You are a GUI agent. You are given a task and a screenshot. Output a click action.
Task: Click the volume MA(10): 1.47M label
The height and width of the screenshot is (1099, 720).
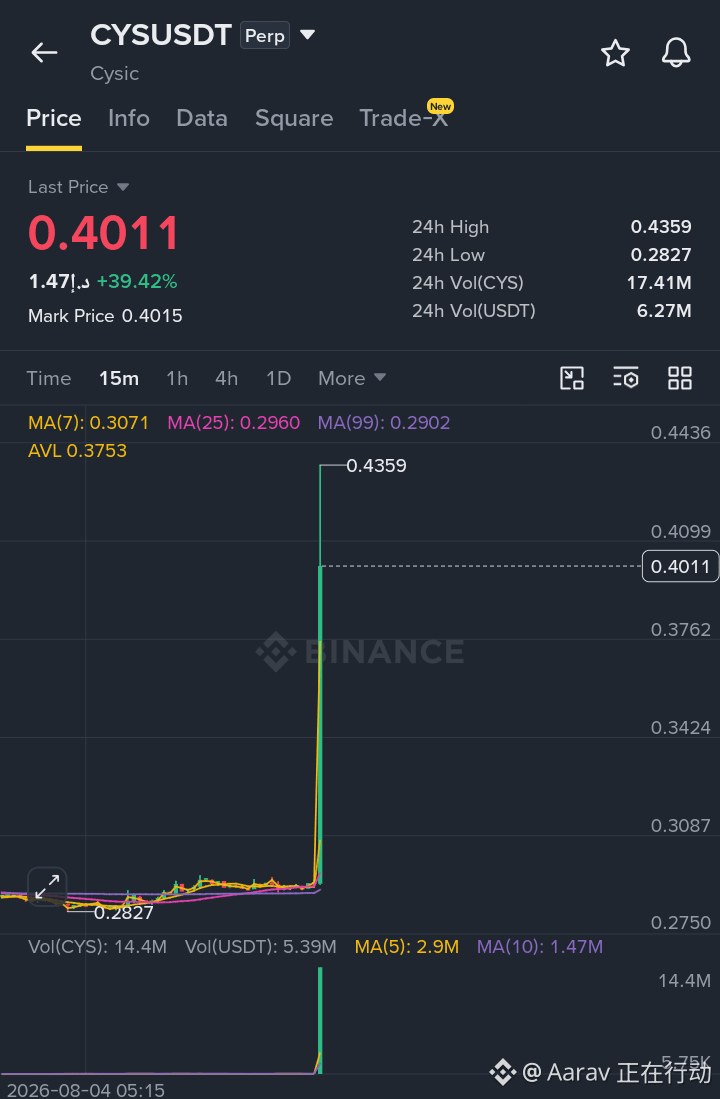tap(540, 947)
